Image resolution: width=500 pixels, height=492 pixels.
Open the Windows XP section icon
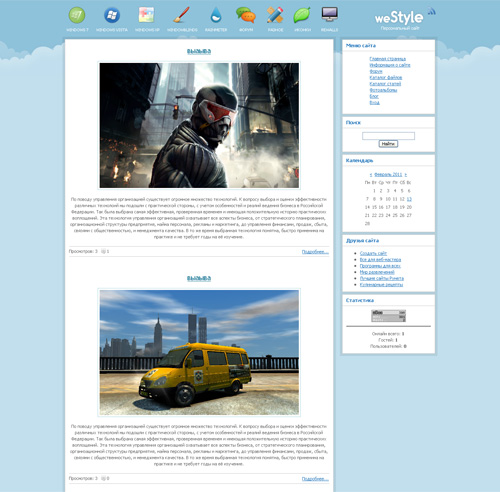coord(147,15)
